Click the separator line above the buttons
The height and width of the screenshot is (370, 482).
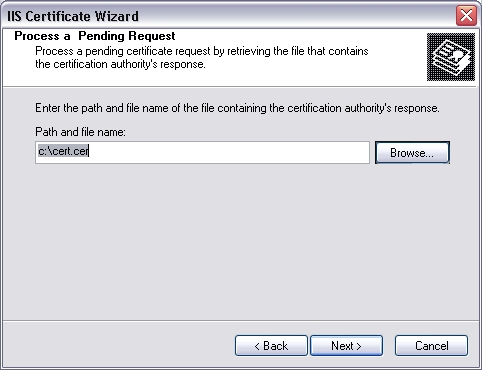(241, 321)
